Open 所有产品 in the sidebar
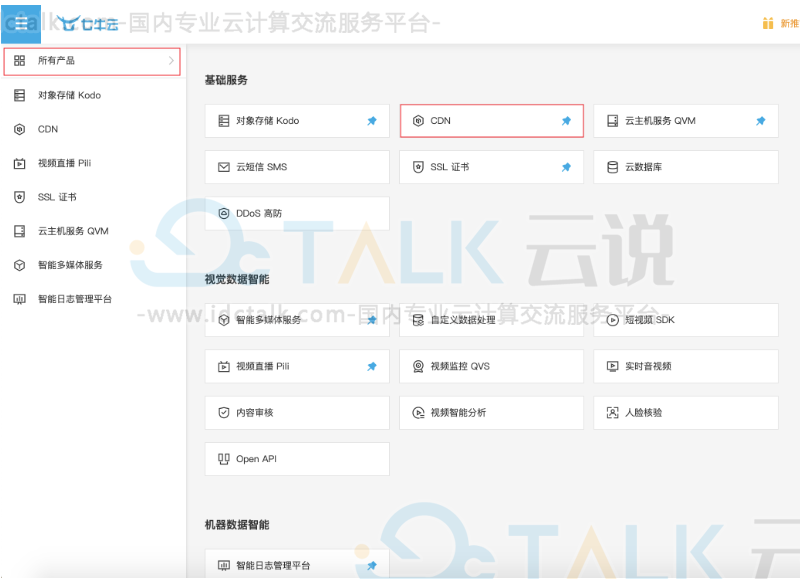The image size is (800, 579). point(92,61)
